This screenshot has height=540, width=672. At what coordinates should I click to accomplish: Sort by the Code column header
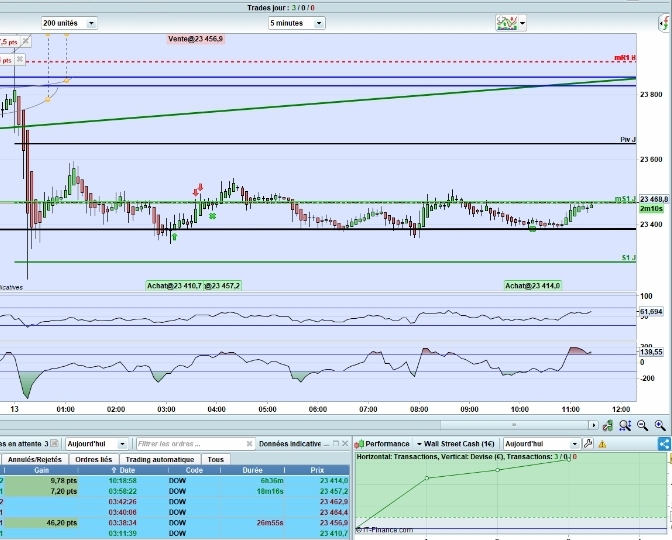pos(194,470)
